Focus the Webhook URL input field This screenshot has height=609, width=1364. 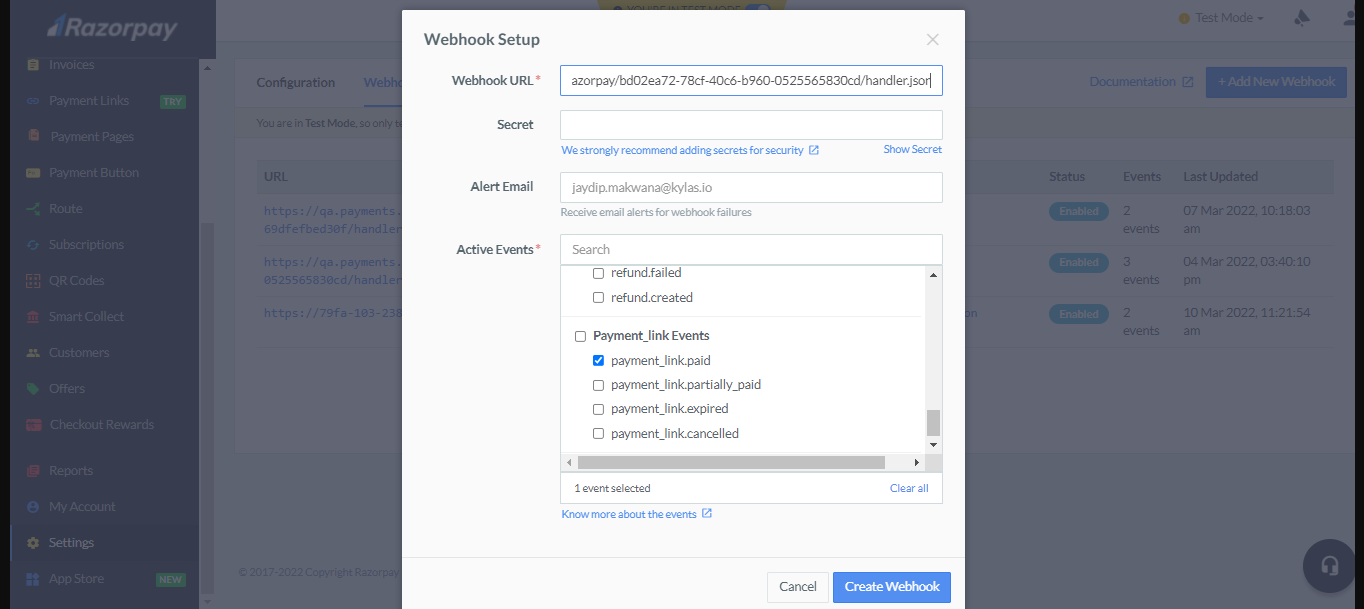751,80
